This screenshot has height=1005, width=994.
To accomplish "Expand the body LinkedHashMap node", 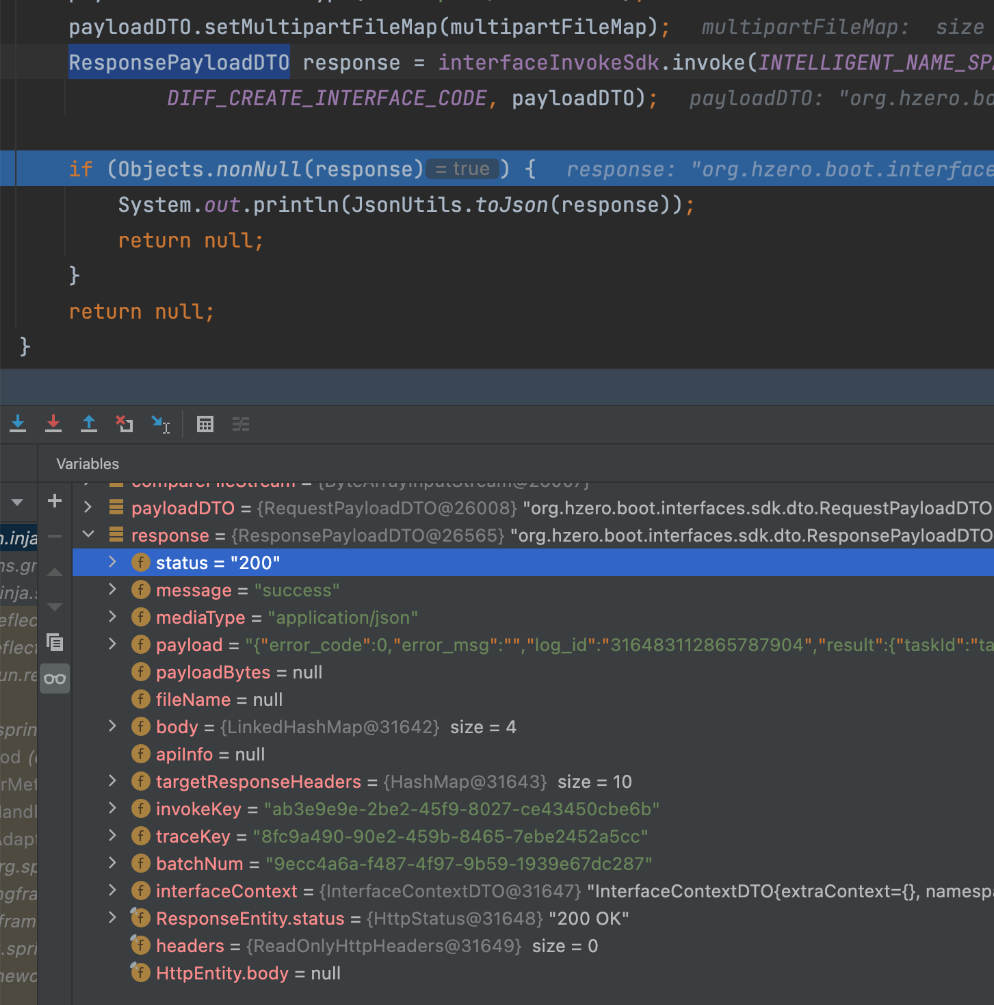I will pos(113,726).
